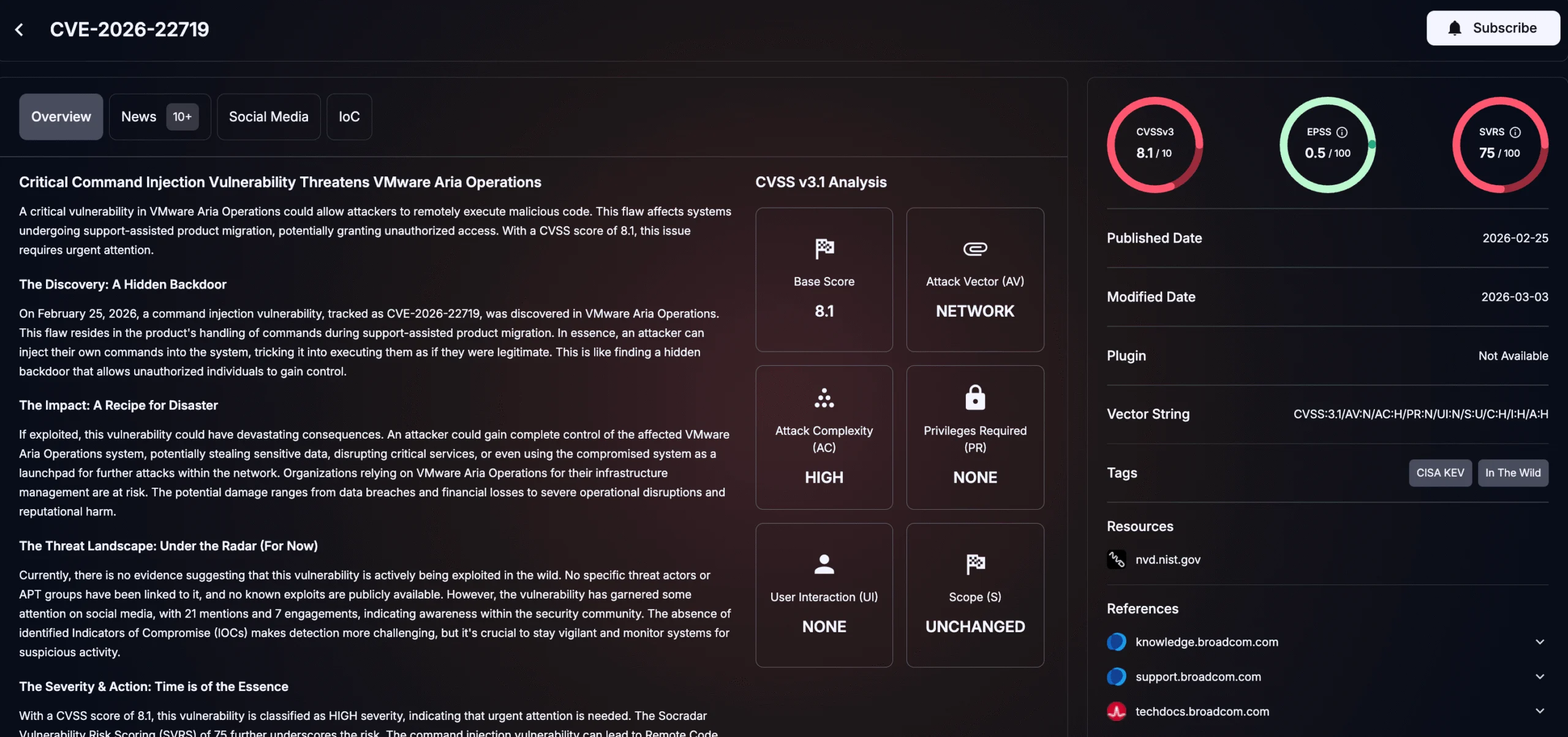Click the modified date 2026-03-03
The image size is (1568, 737).
1514,297
